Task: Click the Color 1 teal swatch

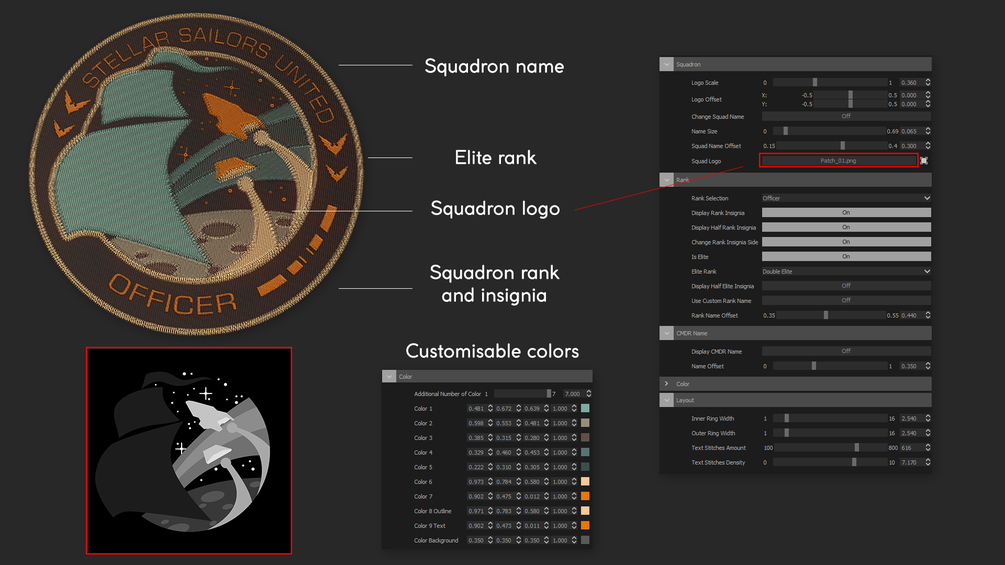Action: pyautogui.click(x=585, y=408)
